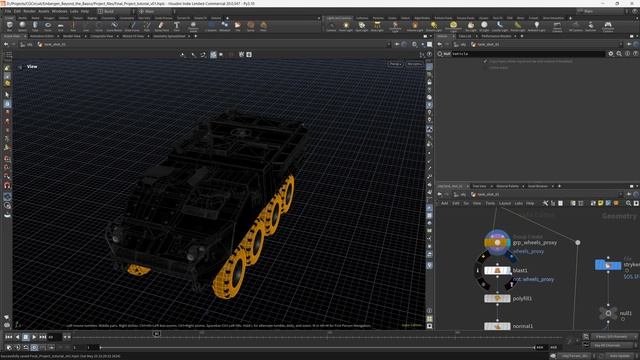The height and width of the screenshot is (360, 640).
Task: Open the Windows menu
Action: coord(59,11)
